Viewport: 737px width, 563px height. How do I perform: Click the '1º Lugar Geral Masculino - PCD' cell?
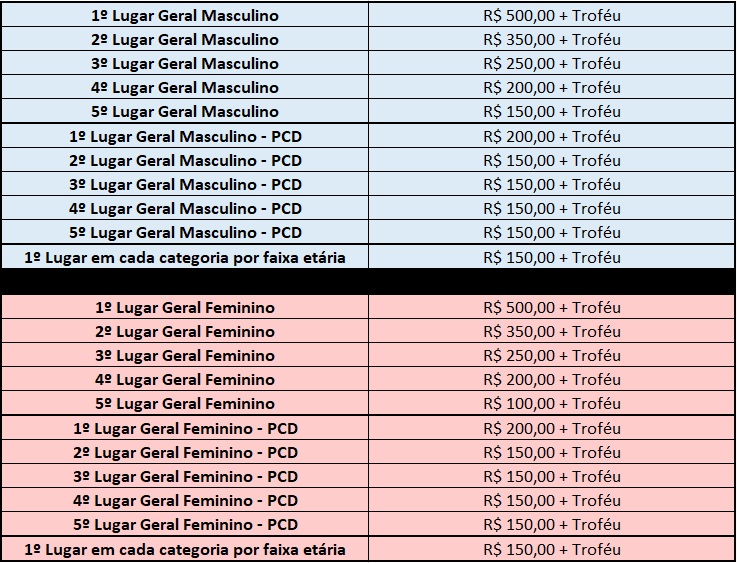(185, 136)
